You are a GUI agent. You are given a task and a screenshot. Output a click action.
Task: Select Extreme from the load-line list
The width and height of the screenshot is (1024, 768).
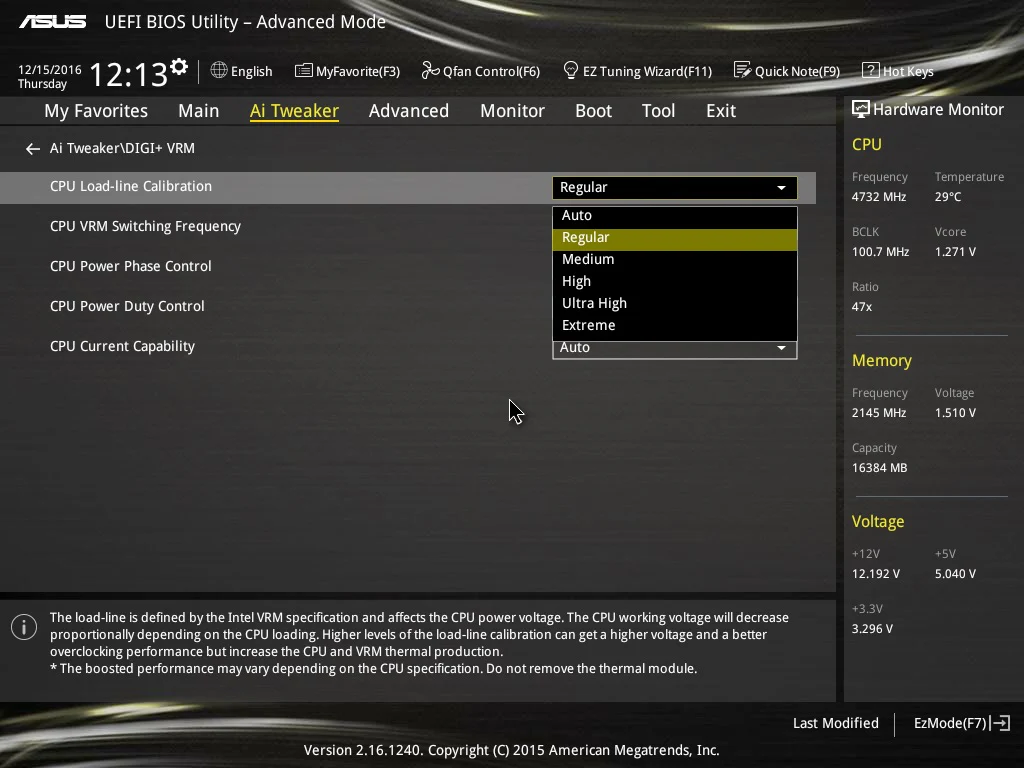pos(675,325)
